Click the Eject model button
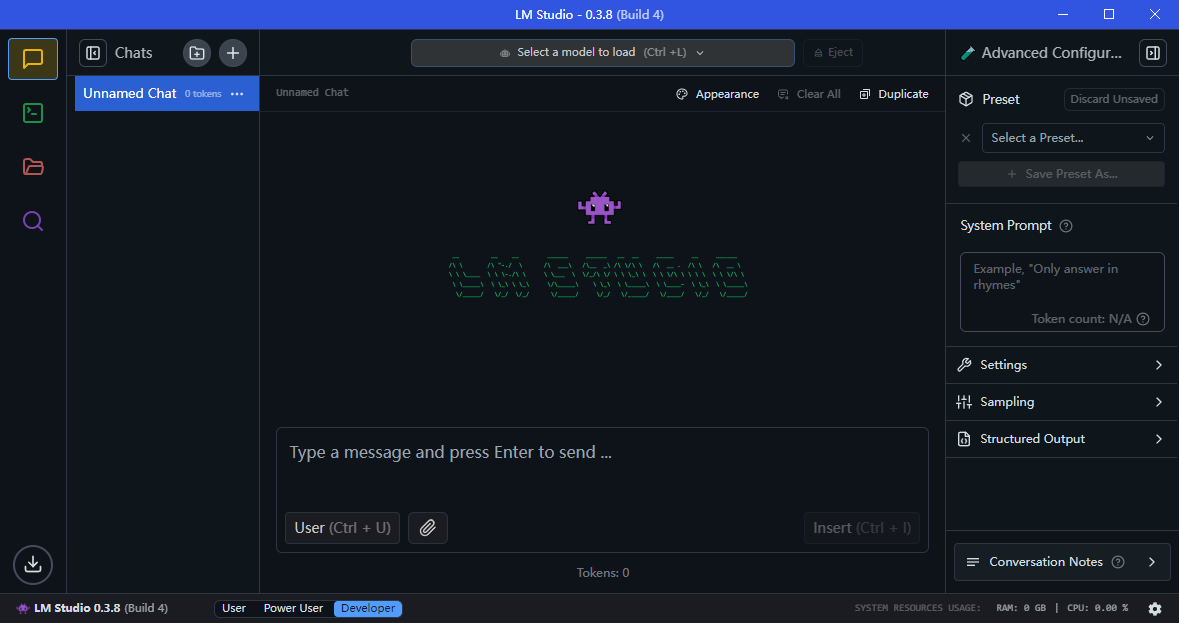 pyautogui.click(x=833, y=53)
